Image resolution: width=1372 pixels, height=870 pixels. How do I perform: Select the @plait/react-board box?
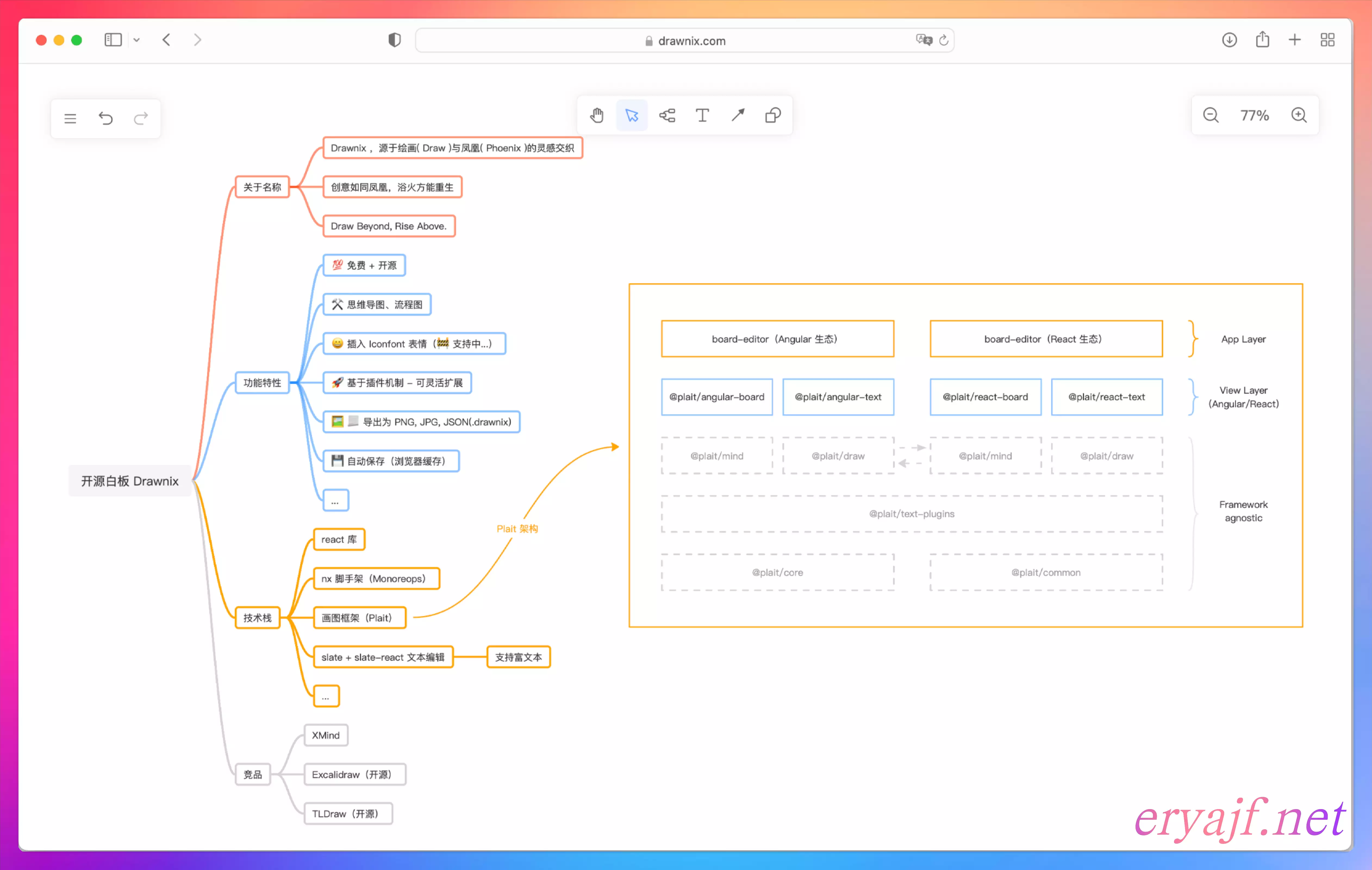pyautogui.click(x=986, y=397)
